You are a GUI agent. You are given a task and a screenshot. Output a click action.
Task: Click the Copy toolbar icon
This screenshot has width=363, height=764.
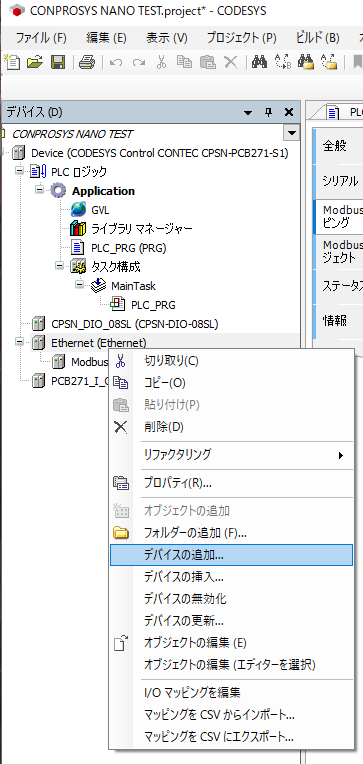pyautogui.click(x=184, y=62)
